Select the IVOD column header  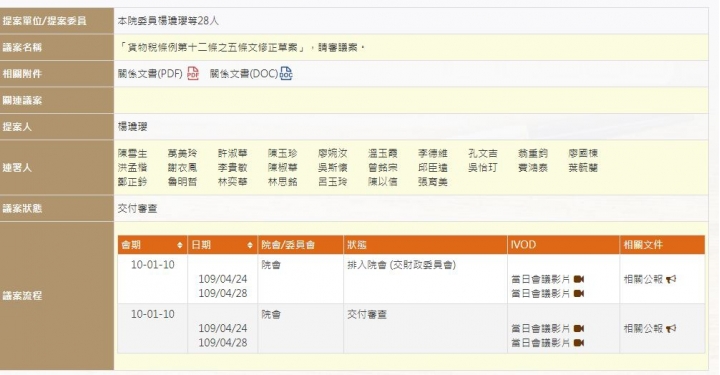[563, 245]
